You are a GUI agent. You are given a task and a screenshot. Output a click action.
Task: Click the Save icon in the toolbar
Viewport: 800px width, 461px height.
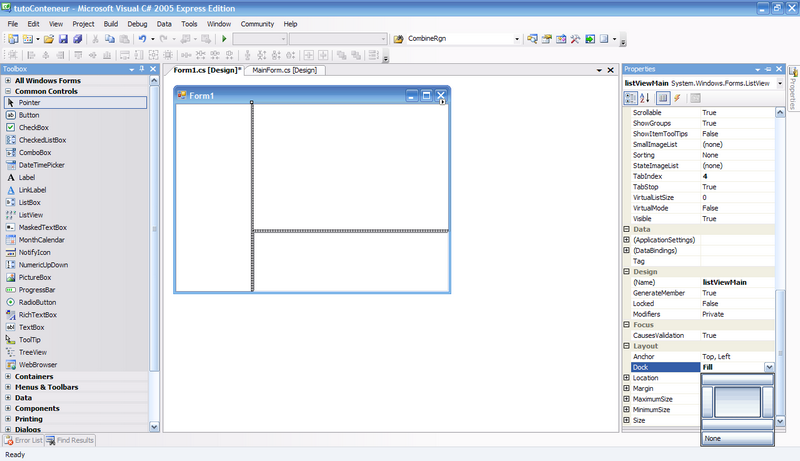(x=63, y=39)
